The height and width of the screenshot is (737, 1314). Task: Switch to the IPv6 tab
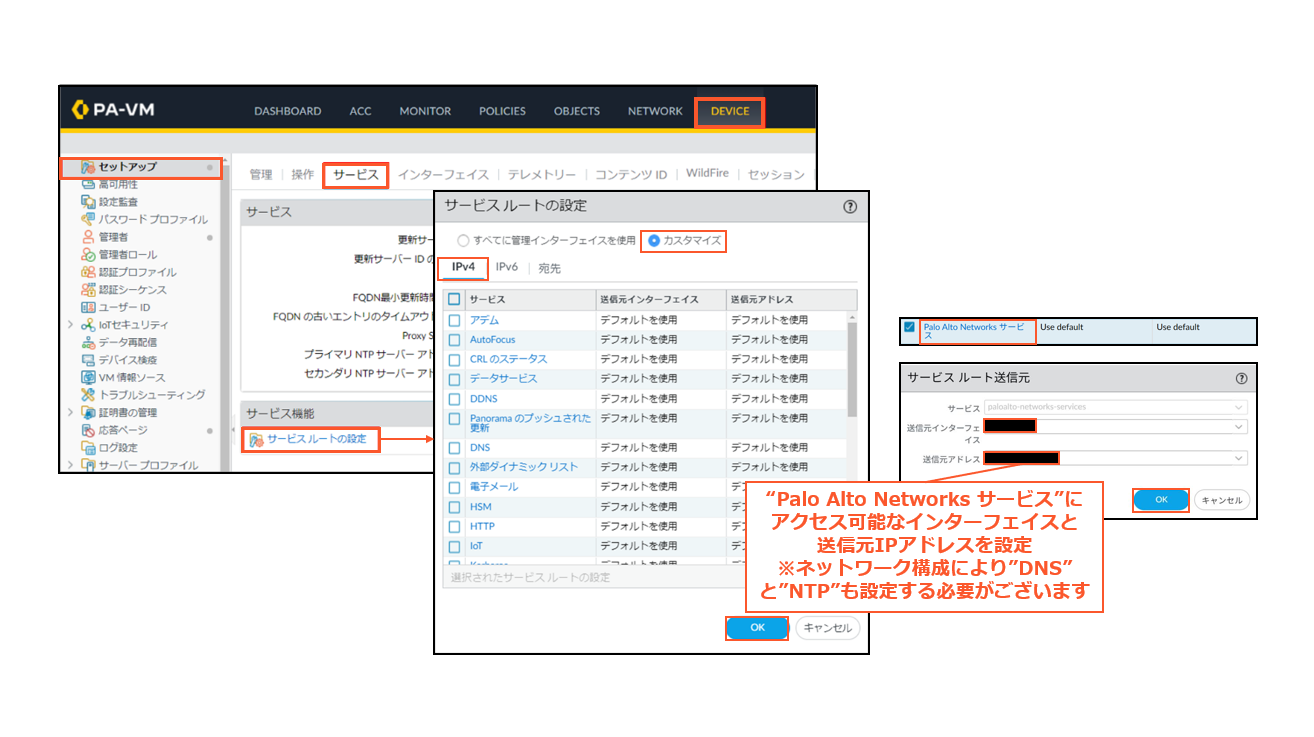tap(507, 268)
